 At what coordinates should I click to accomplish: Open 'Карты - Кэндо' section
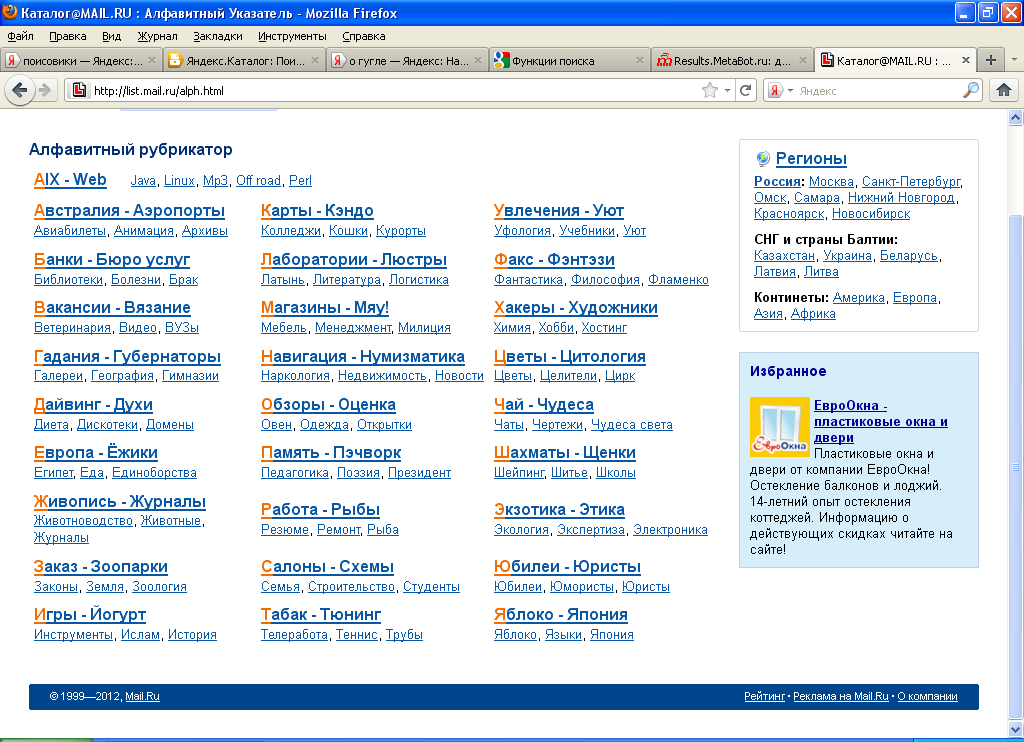(317, 210)
